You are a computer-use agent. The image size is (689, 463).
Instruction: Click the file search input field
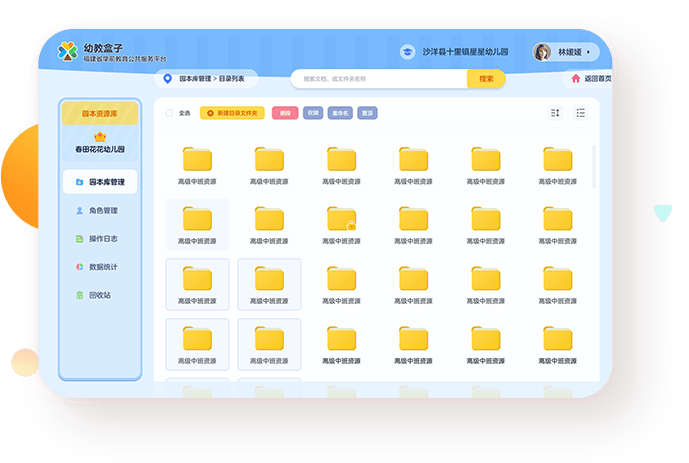pos(380,79)
